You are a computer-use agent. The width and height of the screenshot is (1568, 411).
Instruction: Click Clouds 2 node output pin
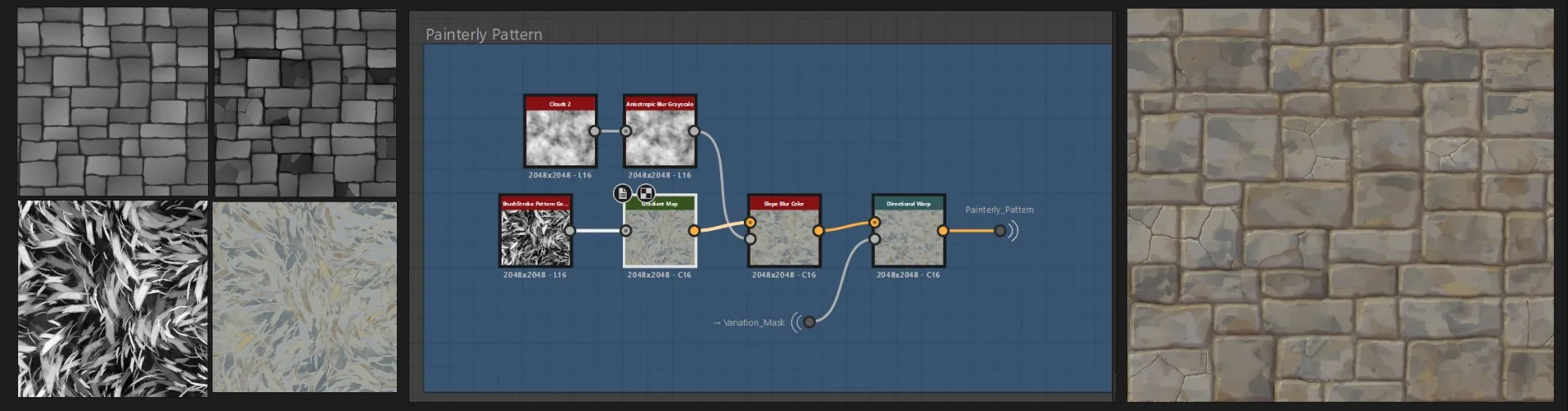[595, 131]
